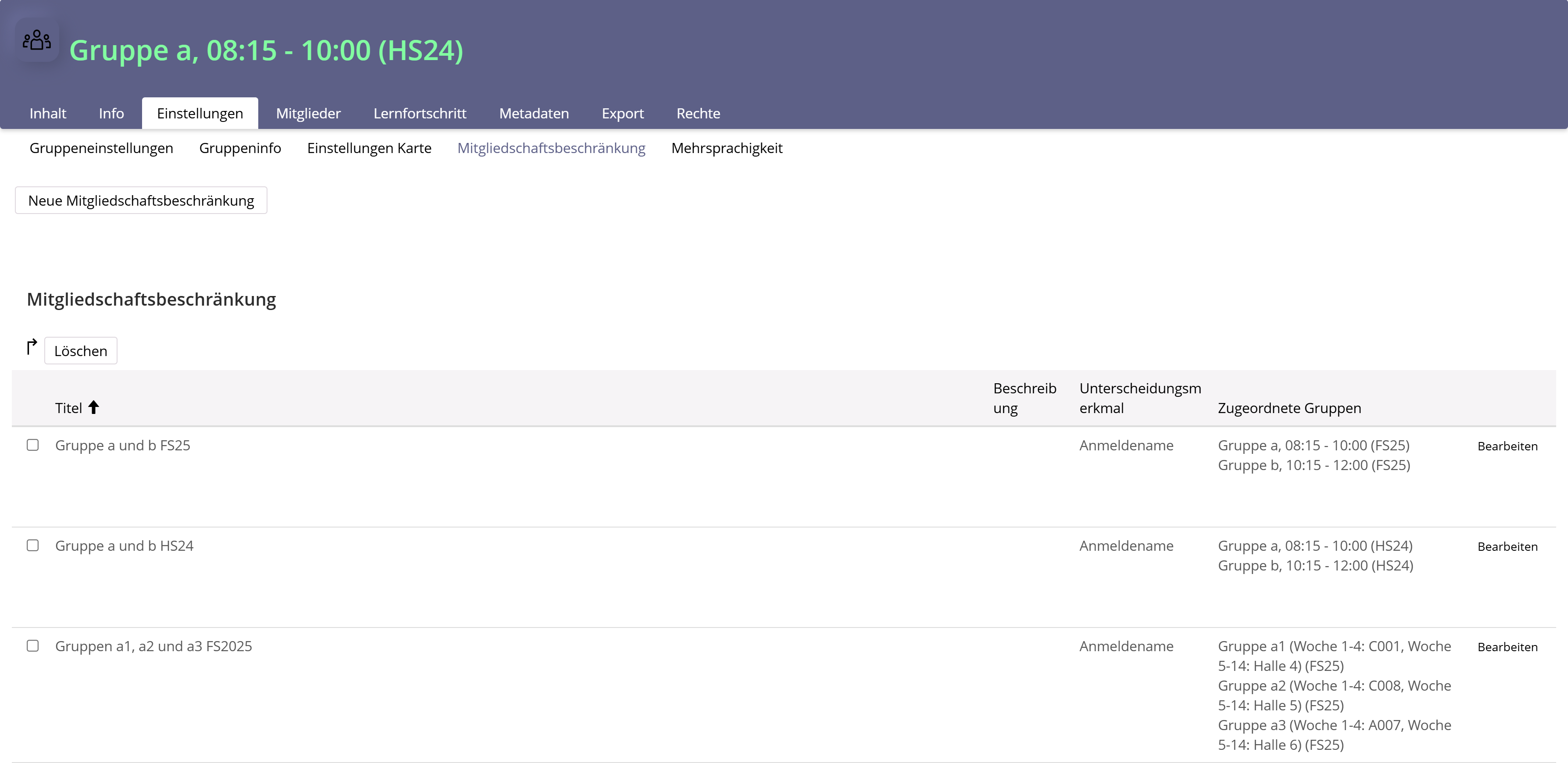Go to the Rechte tab
Screen dimensions: 1568x763
click(x=698, y=113)
